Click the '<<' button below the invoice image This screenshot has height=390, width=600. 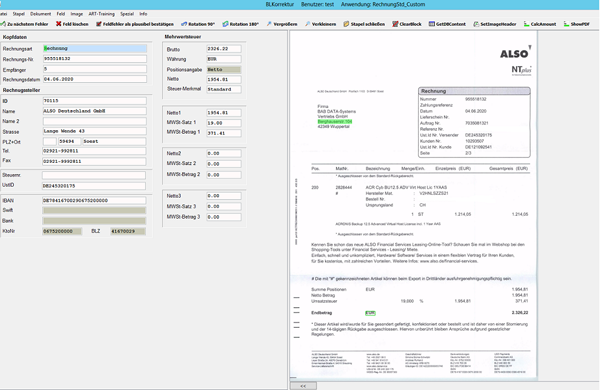click(x=303, y=386)
